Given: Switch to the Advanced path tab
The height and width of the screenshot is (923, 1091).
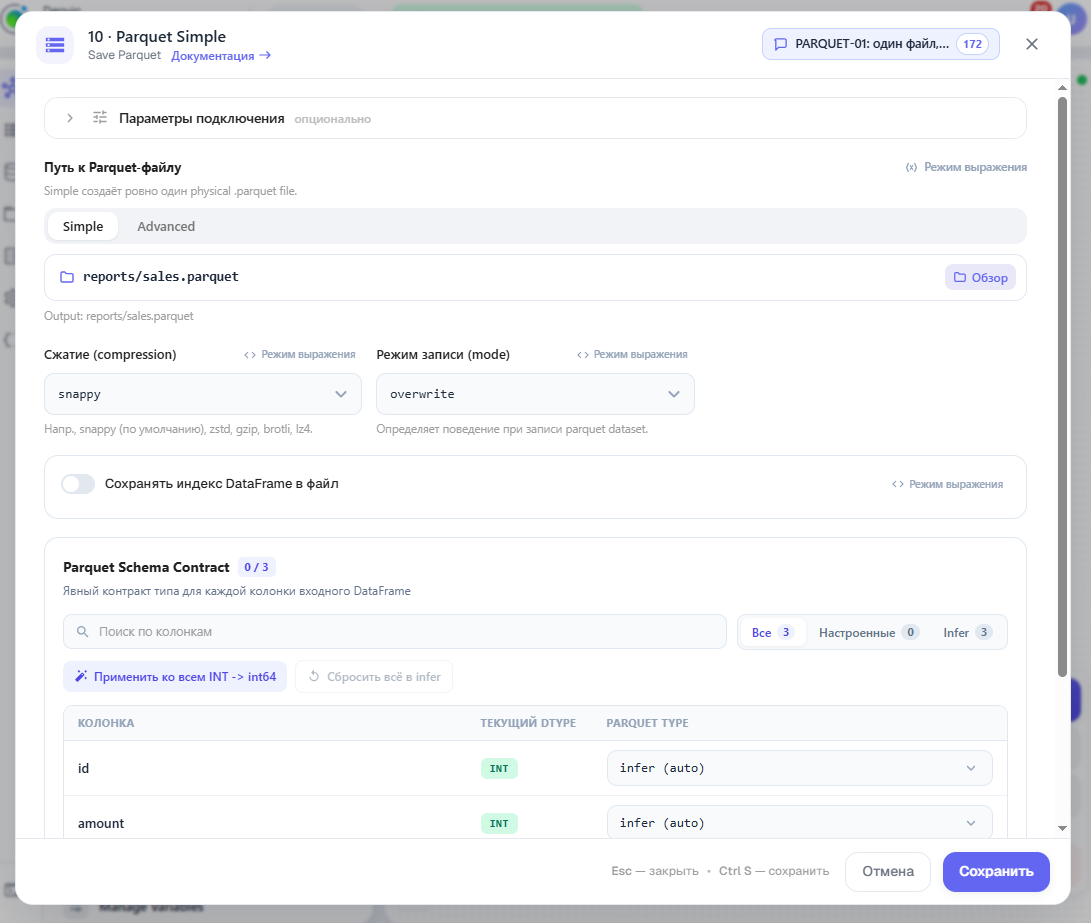Looking at the screenshot, I should tap(166, 226).
